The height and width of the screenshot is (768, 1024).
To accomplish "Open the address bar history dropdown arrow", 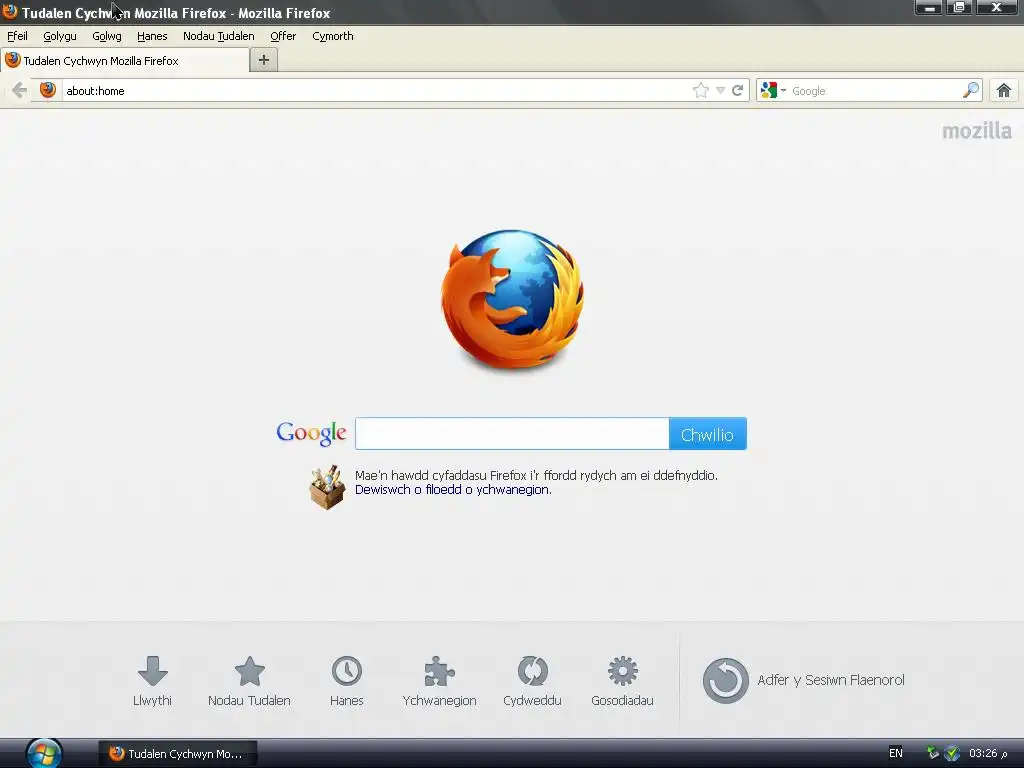I will tap(720, 91).
